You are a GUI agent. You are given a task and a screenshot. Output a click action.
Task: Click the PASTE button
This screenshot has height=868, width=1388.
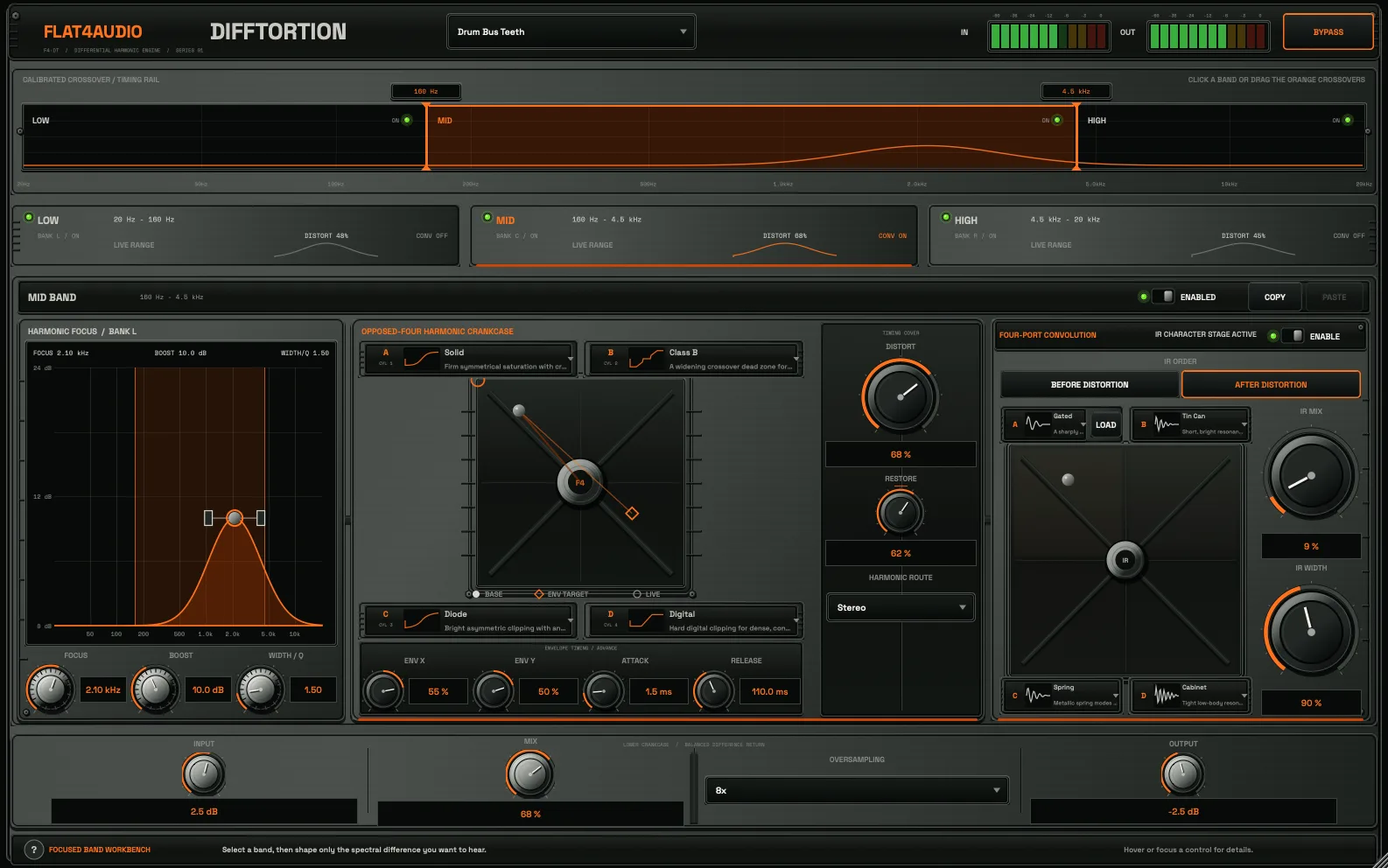(1334, 297)
